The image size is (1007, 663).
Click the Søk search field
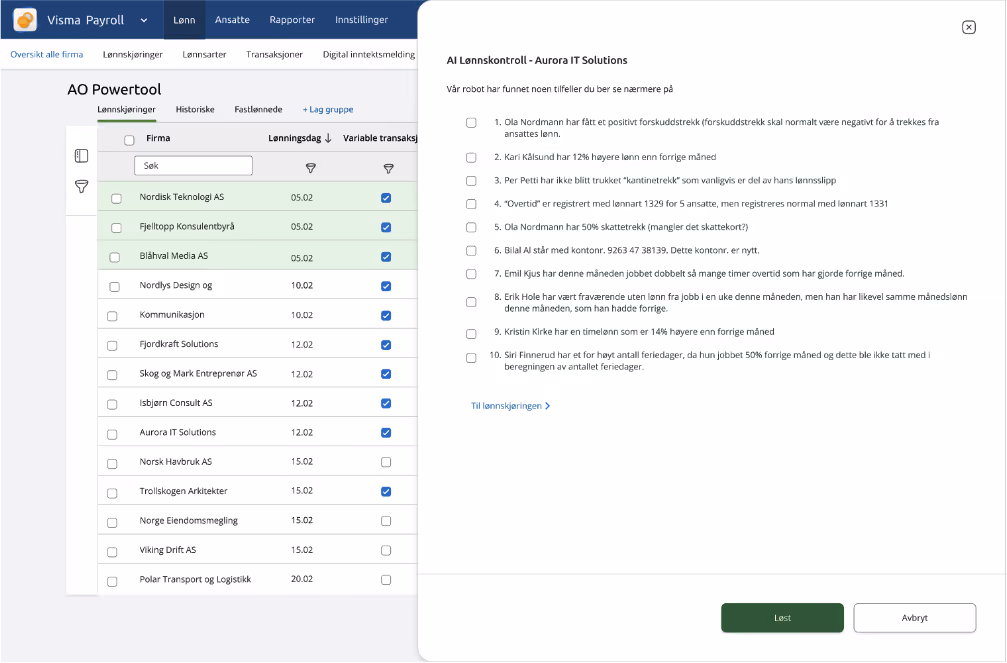click(x=193, y=166)
